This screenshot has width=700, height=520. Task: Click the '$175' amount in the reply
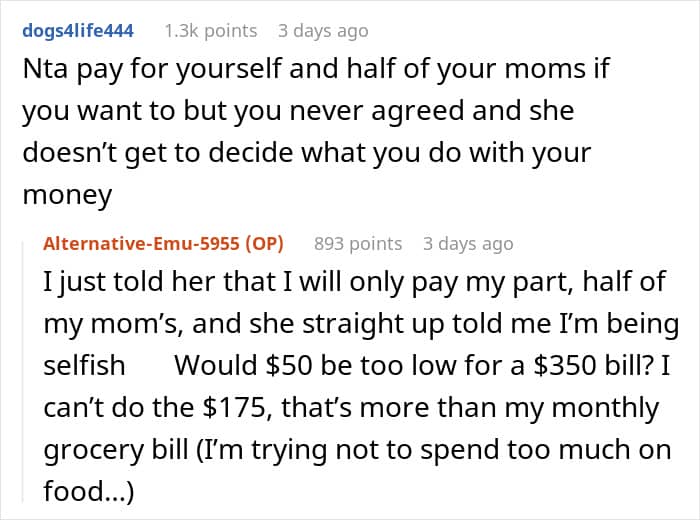click(x=237, y=408)
